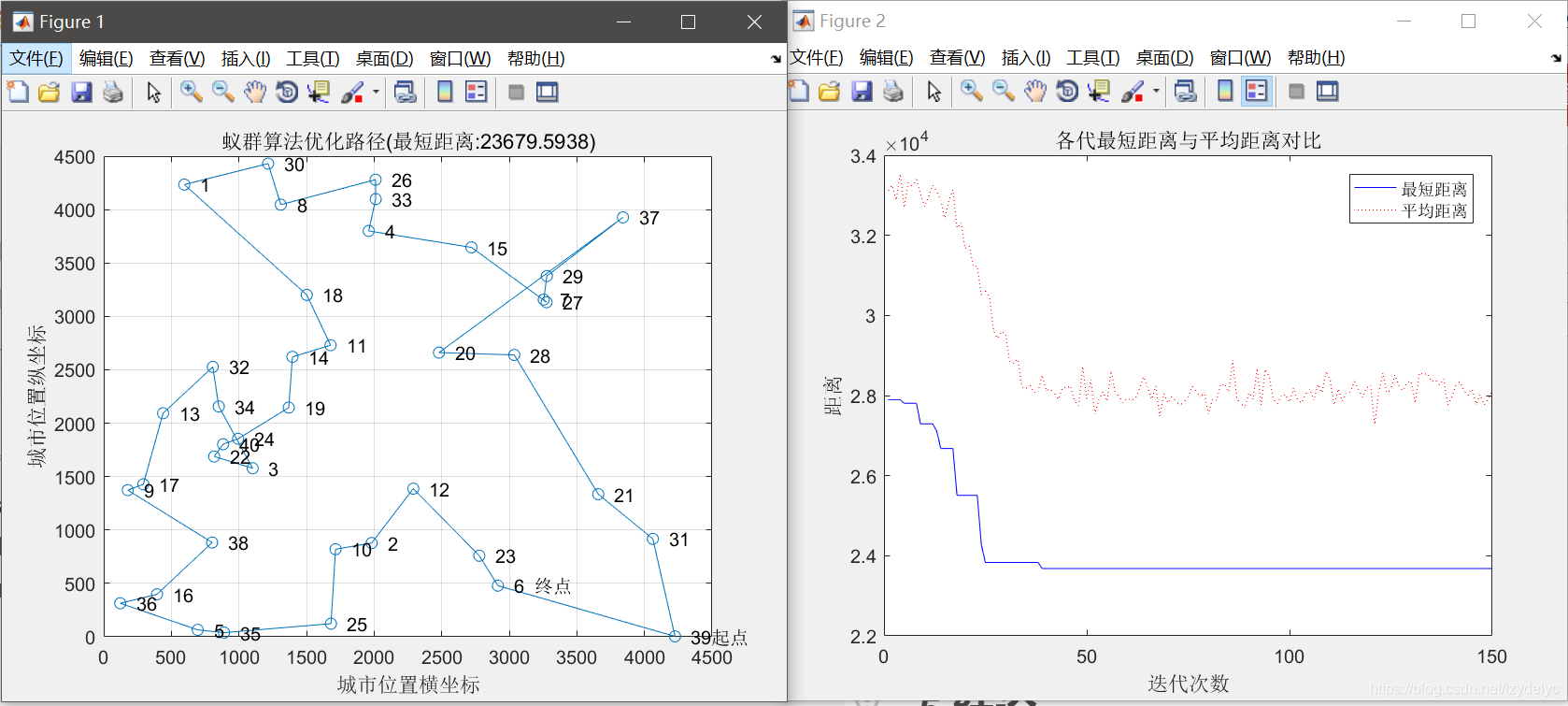Open Brush color dropdown arrow in Figure 2
1568x706 pixels.
1156,91
